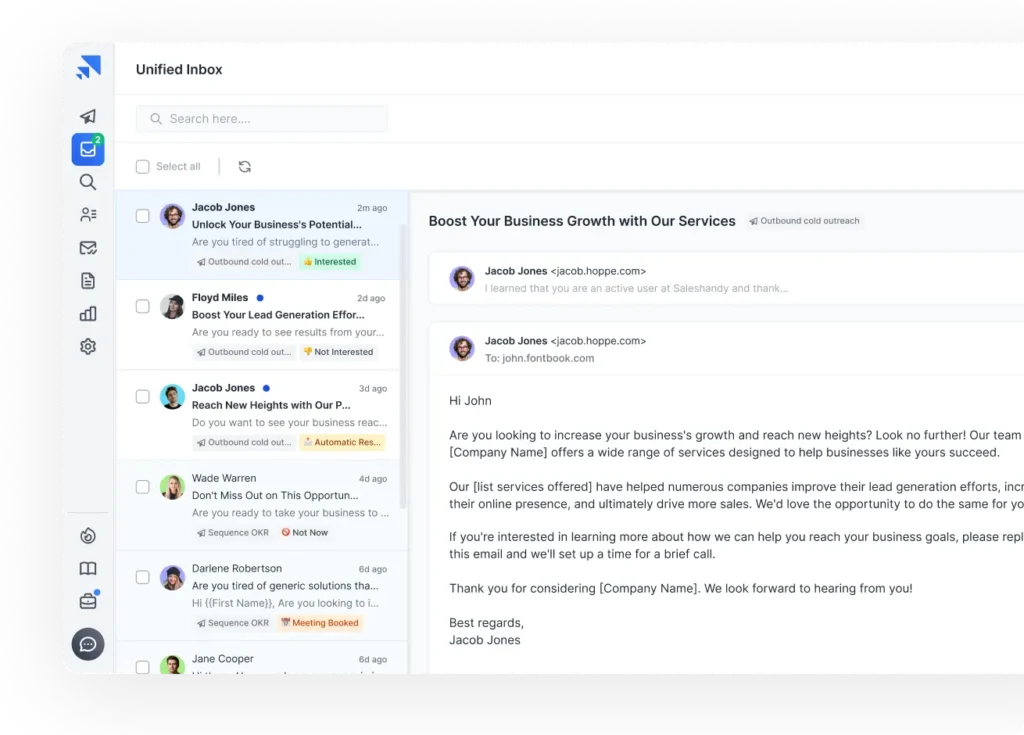Image resolution: width=1024 pixels, height=735 pixels.
Task: Open the book knowledge base icon
Action: (x=88, y=568)
